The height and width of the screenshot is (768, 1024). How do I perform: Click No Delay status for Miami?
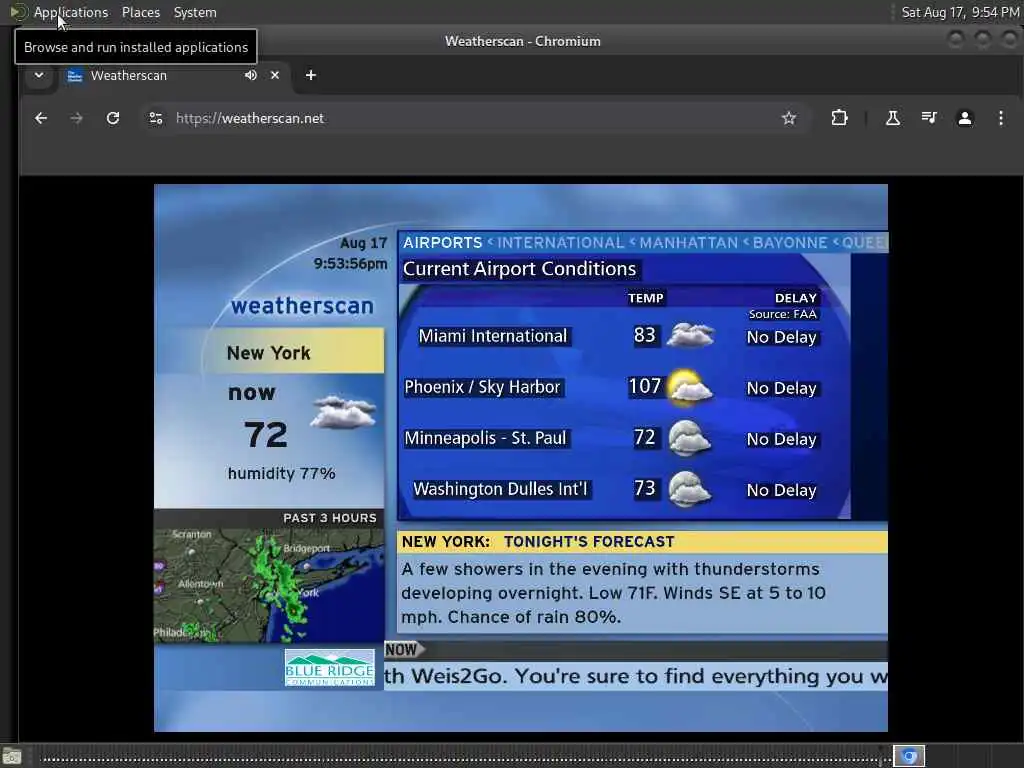point(781,337)
